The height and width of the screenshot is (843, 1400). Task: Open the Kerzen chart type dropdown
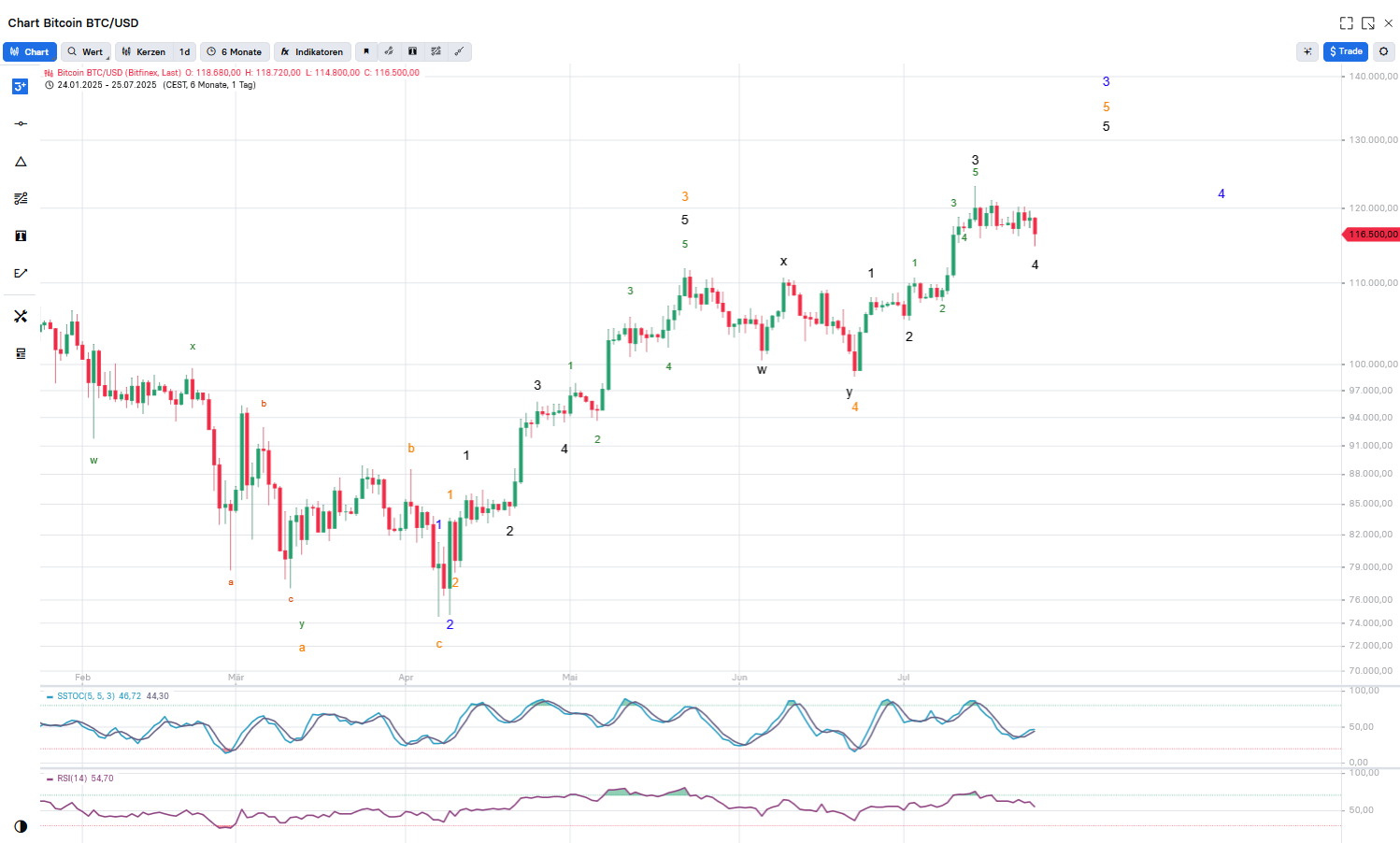click(144, 52)
